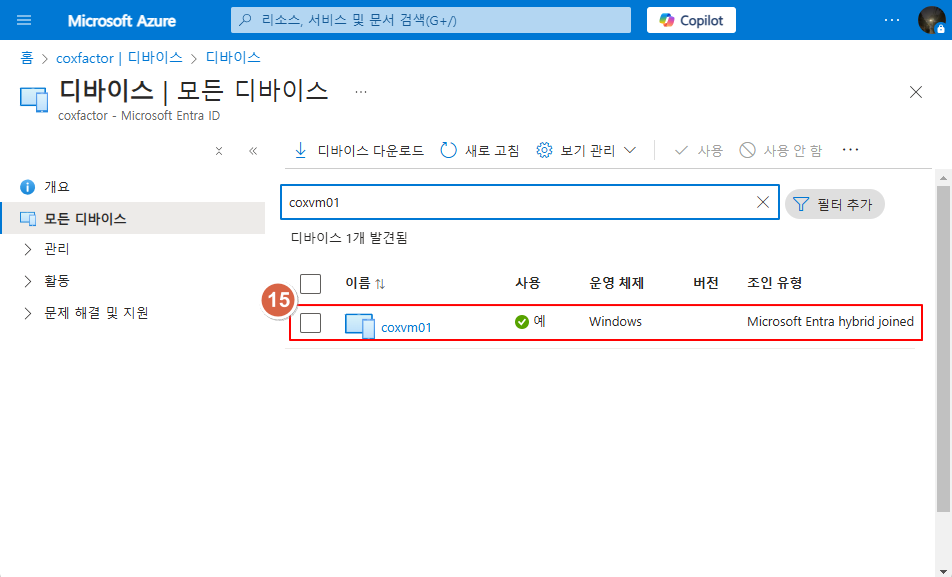The image size is (952, 577).
Task: Click the 필터 추가 button
Action: (x=834, y=204)
